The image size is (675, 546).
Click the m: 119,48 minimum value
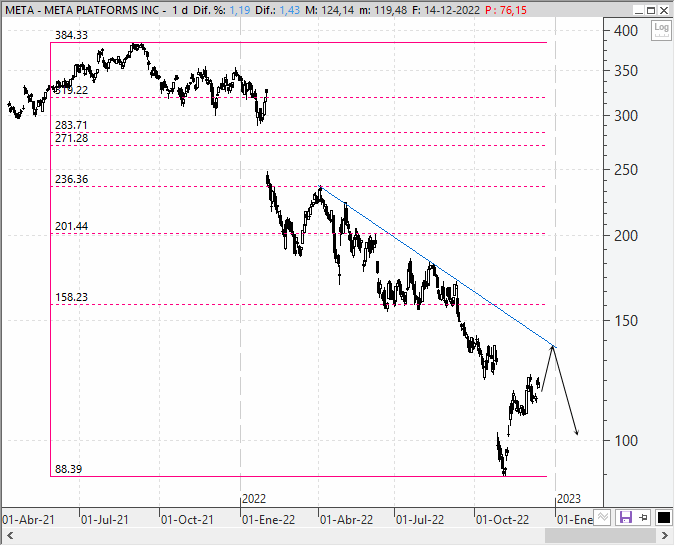pos(383,10)
